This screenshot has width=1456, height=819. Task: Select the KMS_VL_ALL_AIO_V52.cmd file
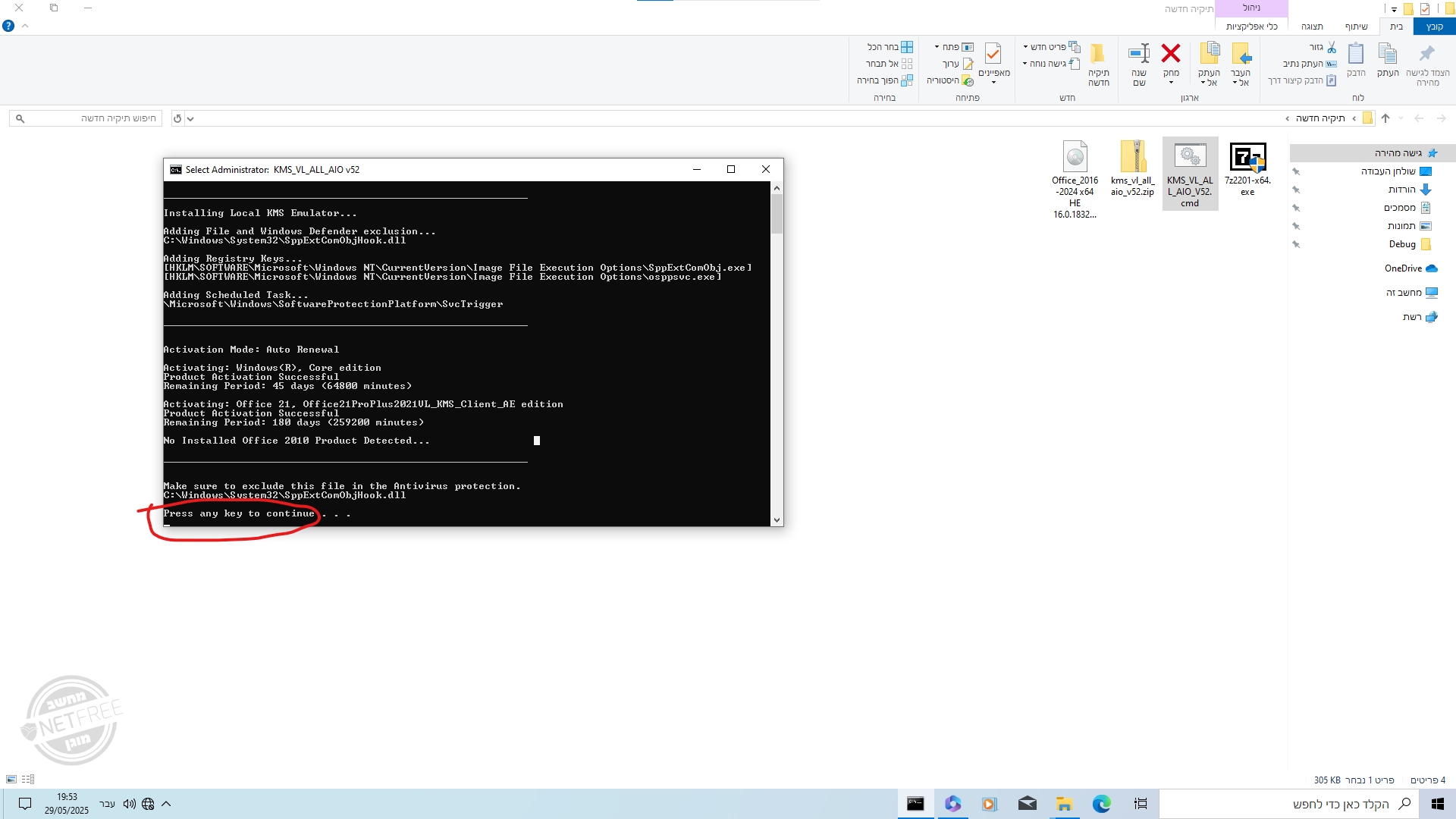point(1190,174)
